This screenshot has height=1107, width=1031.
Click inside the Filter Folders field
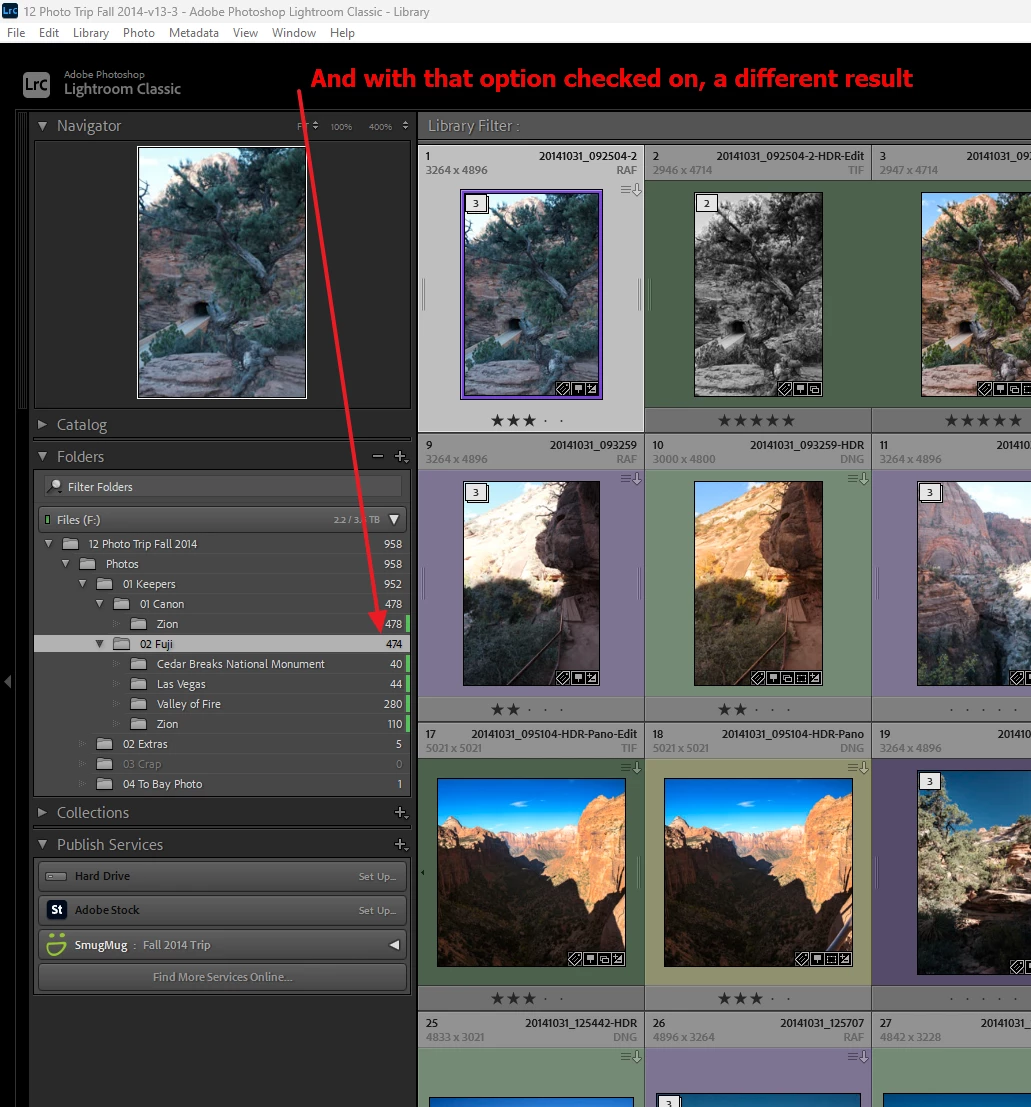(x=222, y=486)
